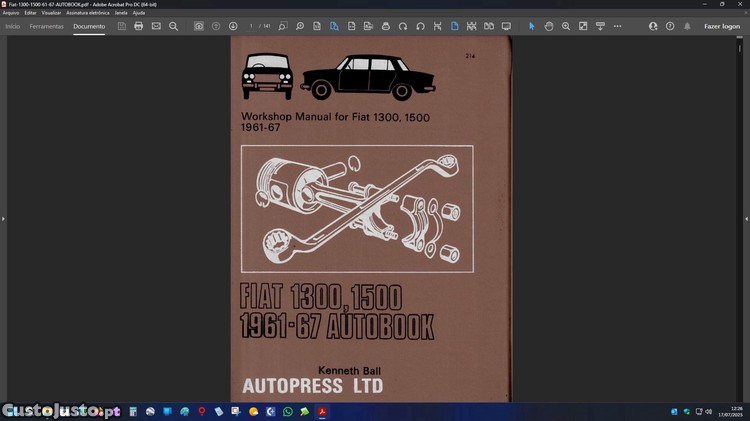This screenshot has width=750, height=421.
Task: Click the page number input field
Action: [x=253, y=26]
